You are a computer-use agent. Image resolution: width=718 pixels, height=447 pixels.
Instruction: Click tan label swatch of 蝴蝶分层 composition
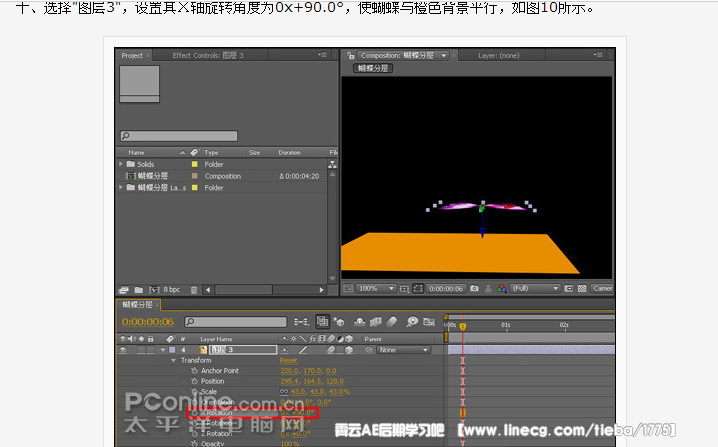195,176
